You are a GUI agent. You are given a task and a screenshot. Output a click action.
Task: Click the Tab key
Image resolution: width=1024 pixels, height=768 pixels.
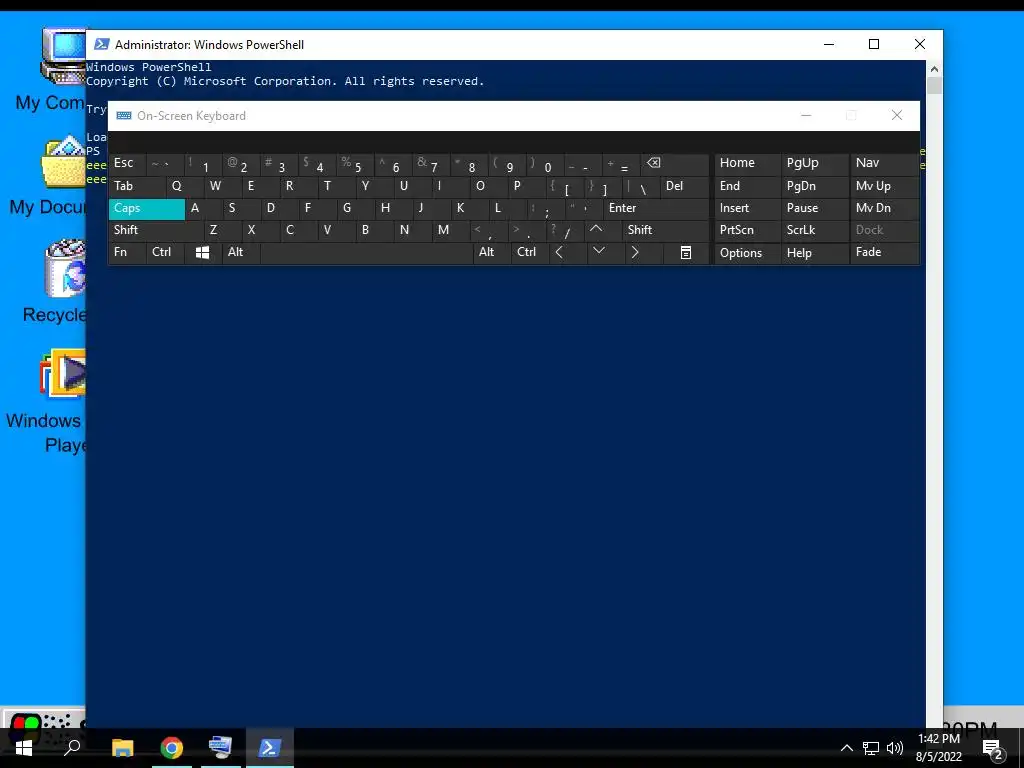(137, 186)
